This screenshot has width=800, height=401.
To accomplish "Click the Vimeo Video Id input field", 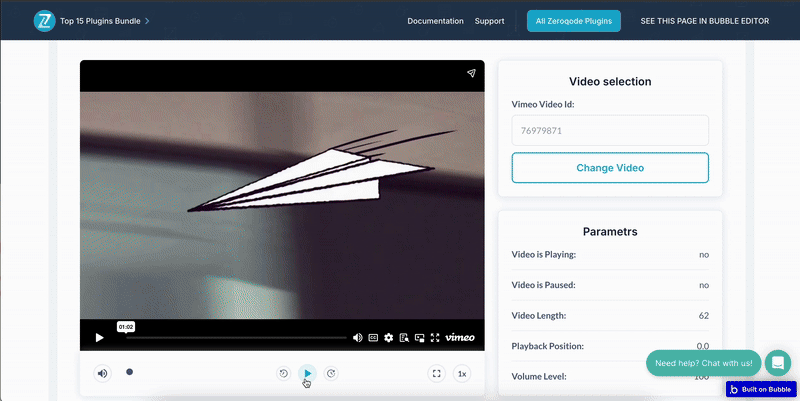I will pyautogui.click(x=610, y=130).
